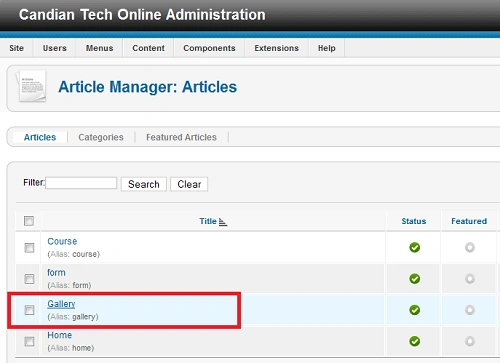The width and height of the screenshot is (500, 363).
Task: Focus the Filter text field
Action: pos(81,183)
